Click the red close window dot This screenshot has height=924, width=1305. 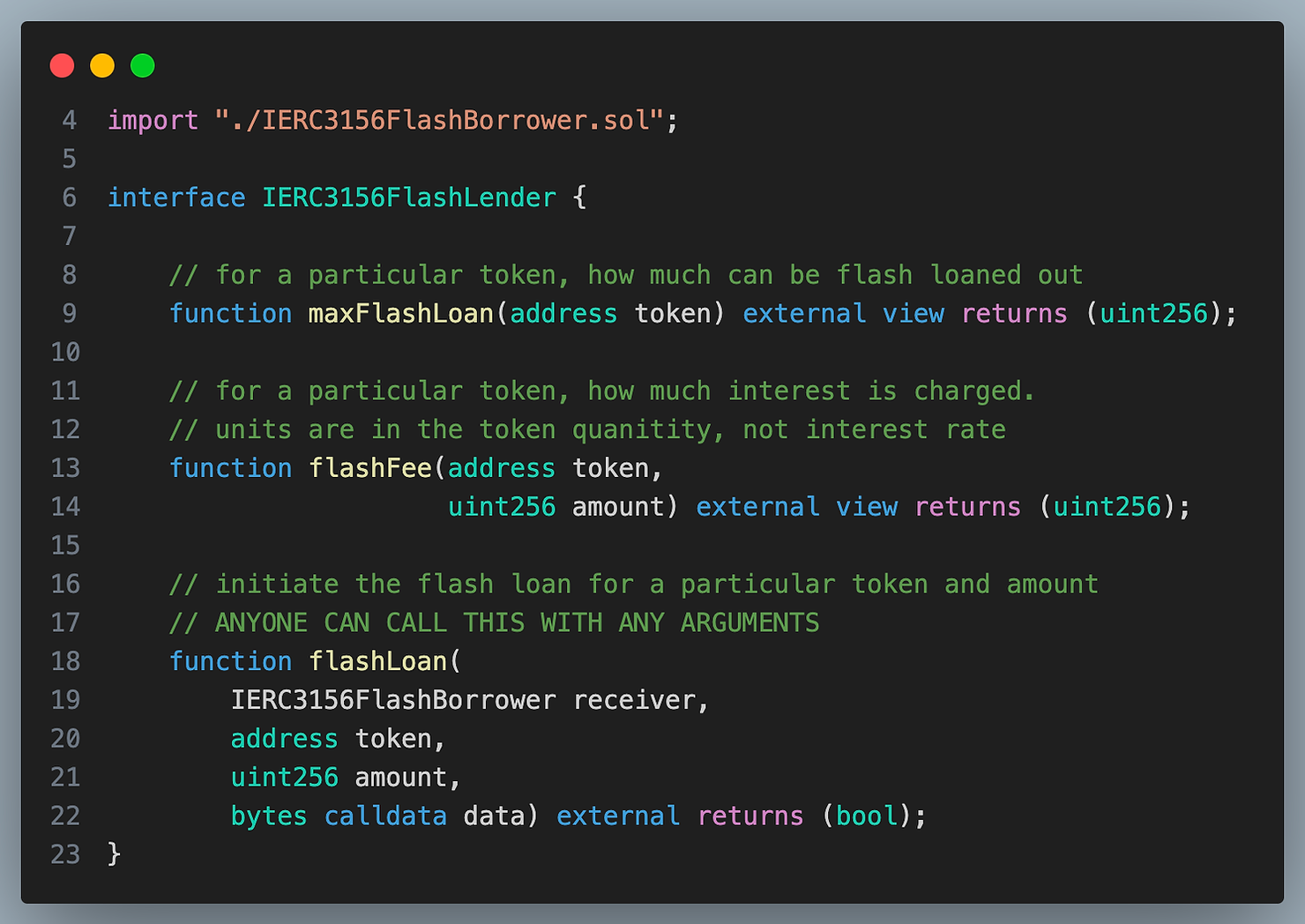[62, 66]
